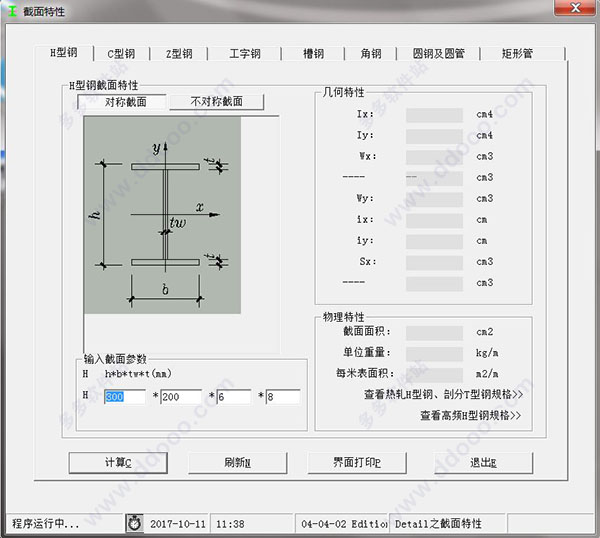The width and height of the screenshot is (600, 538).
Task: Open the 圆钢及圆管 tab
Action: [438, 54]
